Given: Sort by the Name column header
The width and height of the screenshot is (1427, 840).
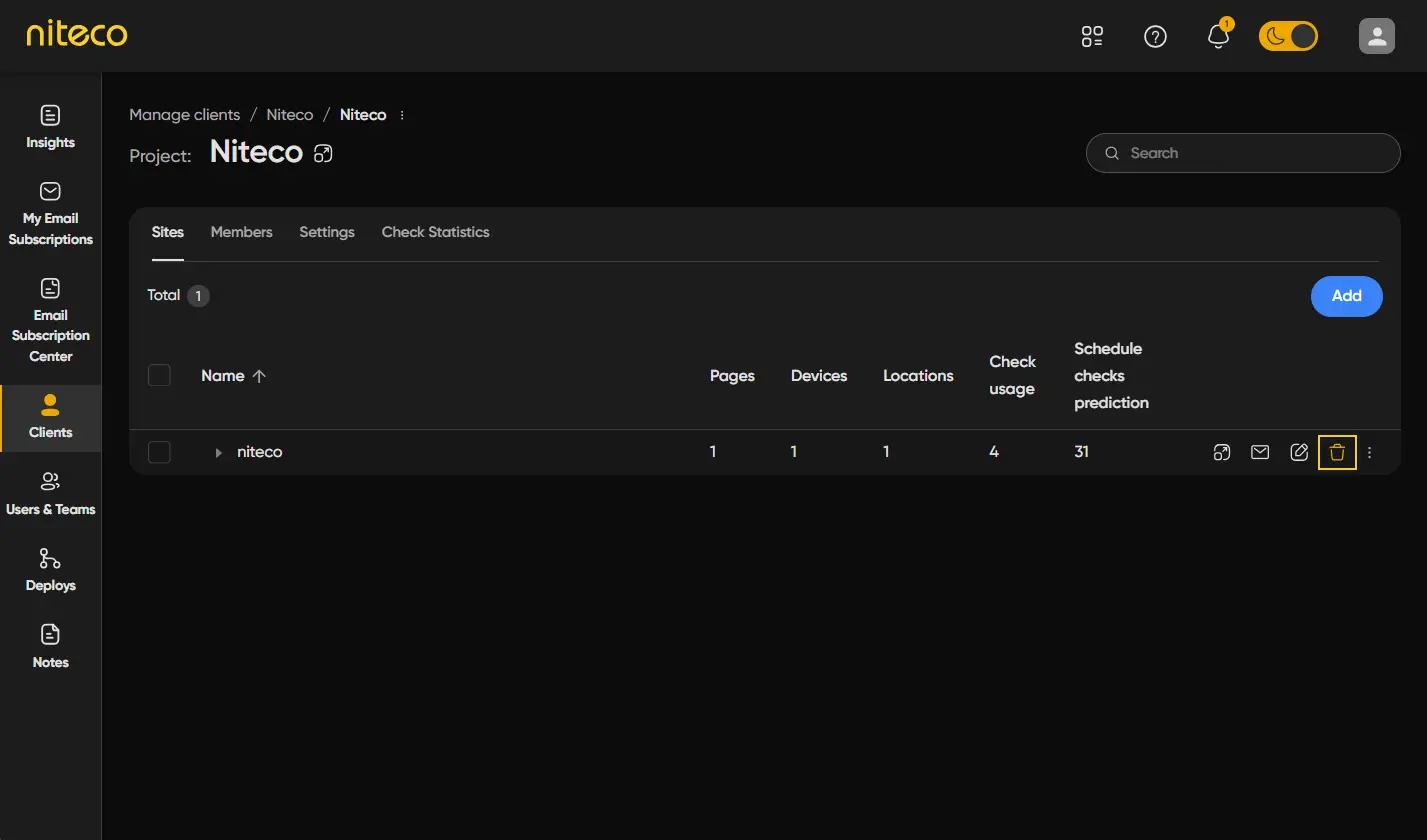Looking at the screenshot, I should point(233,376).
